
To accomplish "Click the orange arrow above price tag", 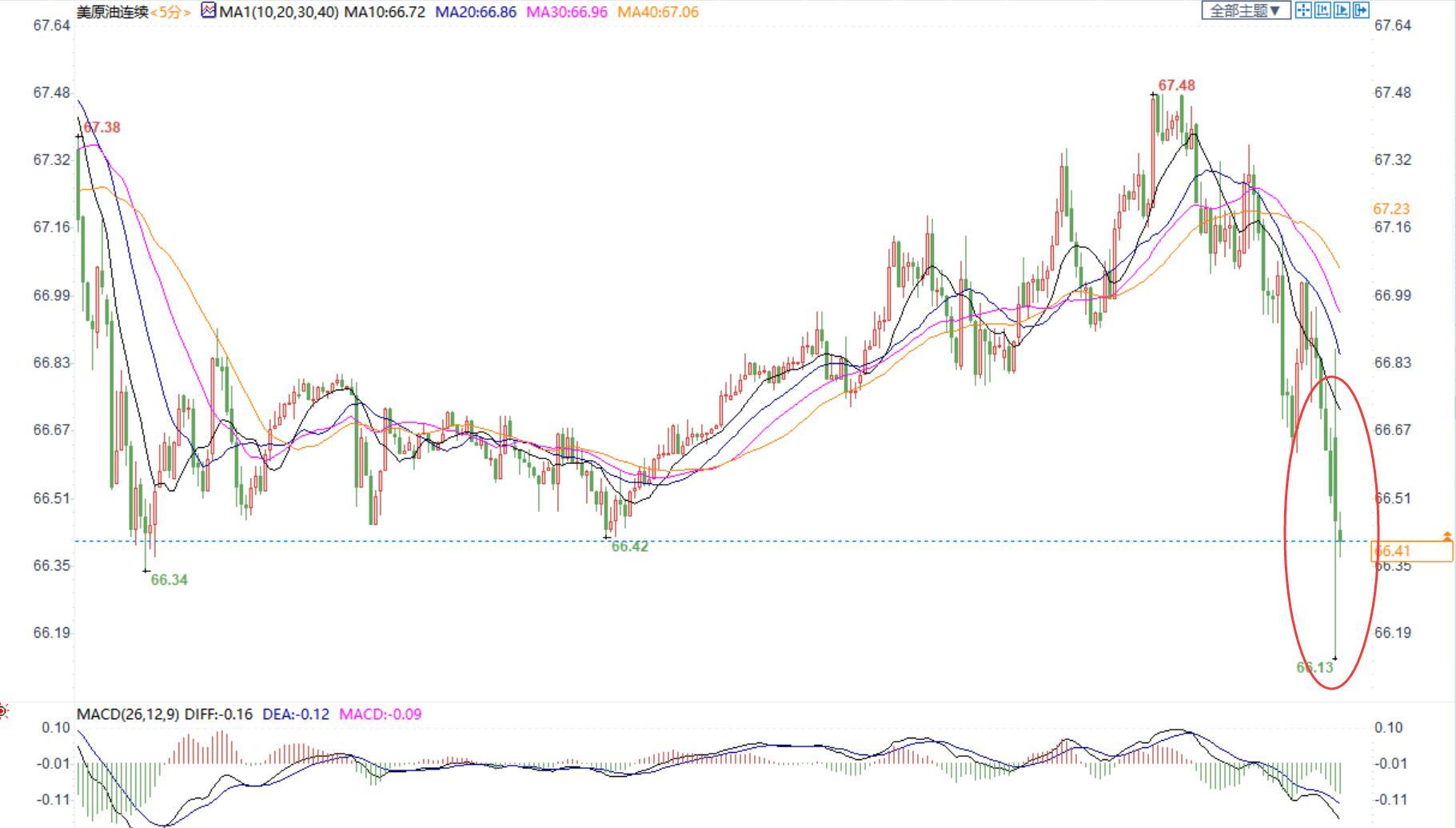I will pos(1447,535).
